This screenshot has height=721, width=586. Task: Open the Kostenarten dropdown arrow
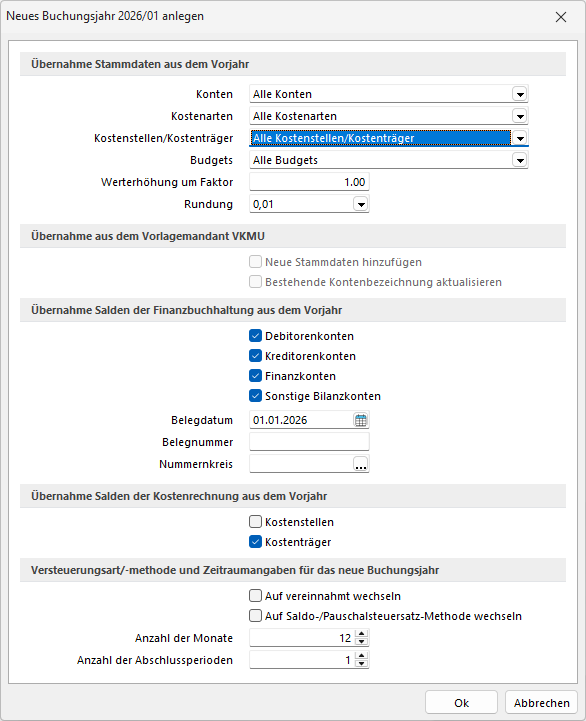[520, 116]
